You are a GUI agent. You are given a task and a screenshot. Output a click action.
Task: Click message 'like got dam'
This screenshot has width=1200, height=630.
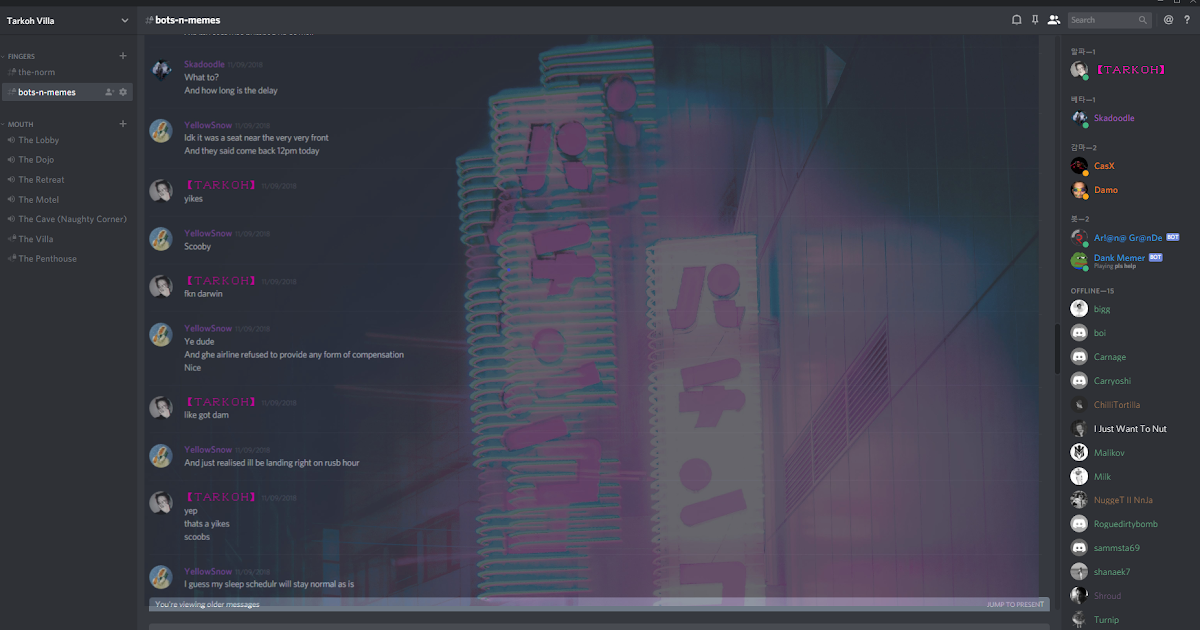[x=206, y=415]
